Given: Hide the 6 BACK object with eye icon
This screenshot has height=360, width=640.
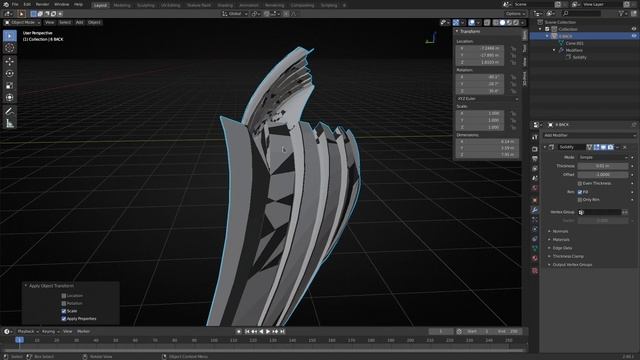Looking at the screenshot, I should click(634, 36).
